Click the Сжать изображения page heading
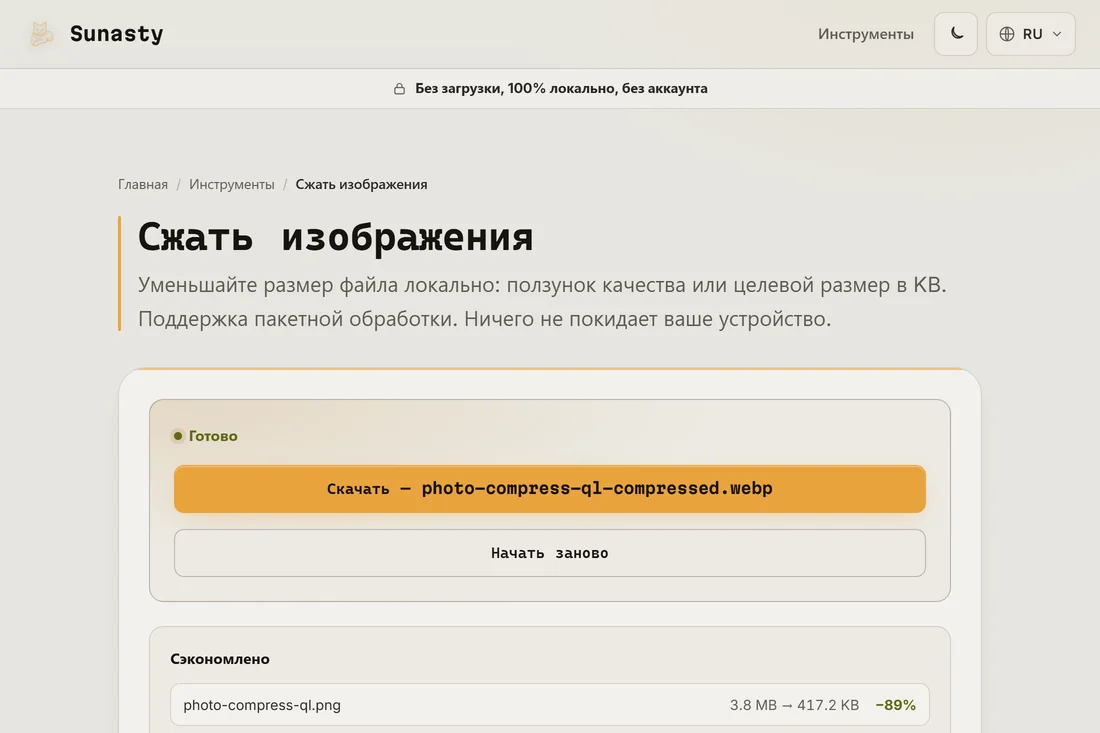This screenshot has width=1100, height=733. coord(335,236)
